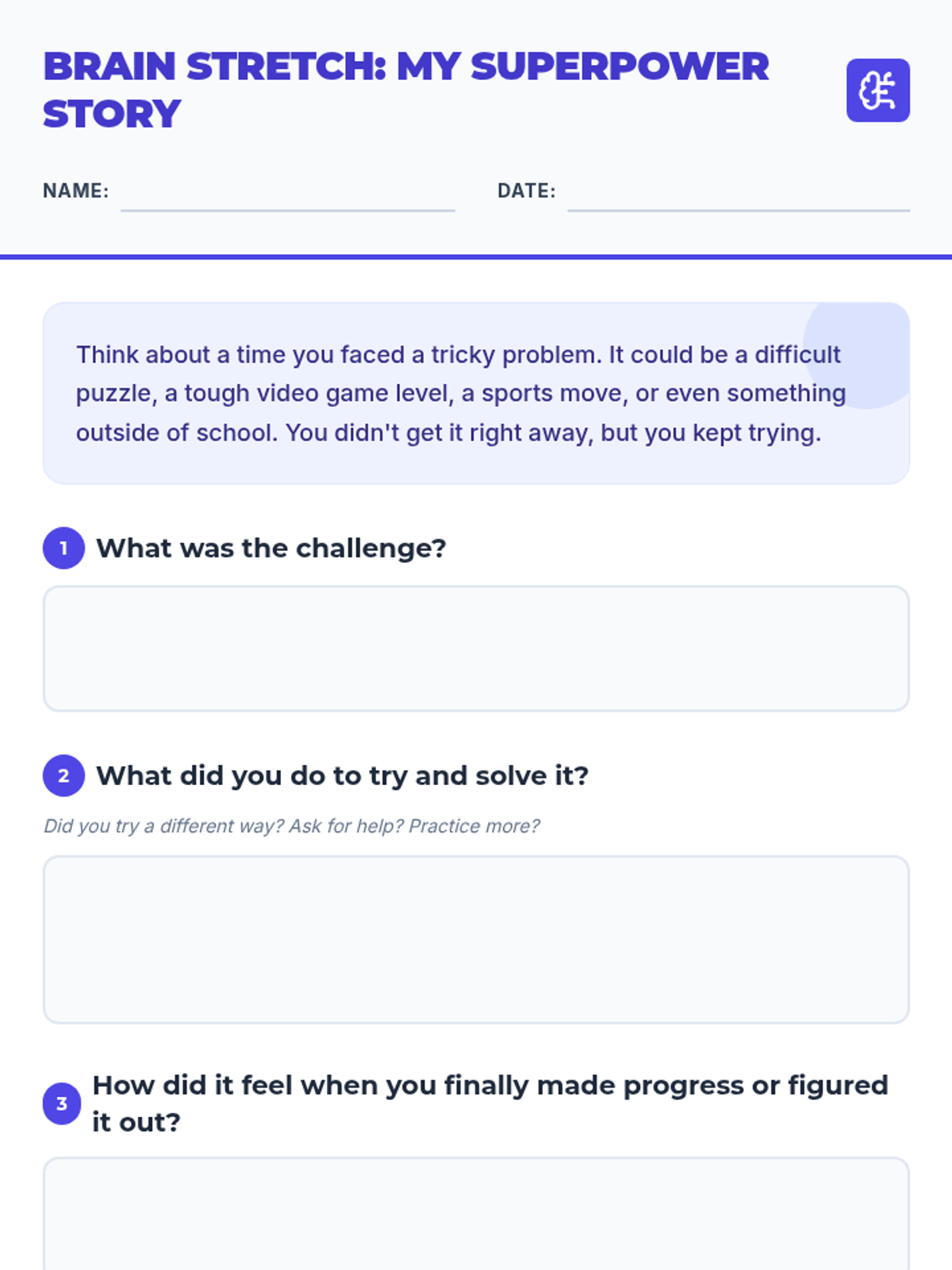Click 'What did you do to try and solve it?'
952x1270 pixels.
(342, 775)
